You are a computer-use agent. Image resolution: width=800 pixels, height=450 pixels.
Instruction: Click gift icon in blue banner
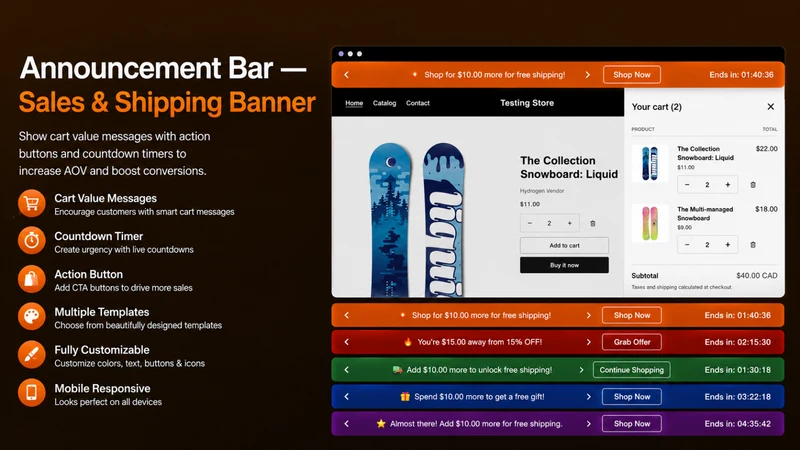(x=405, y=396)
